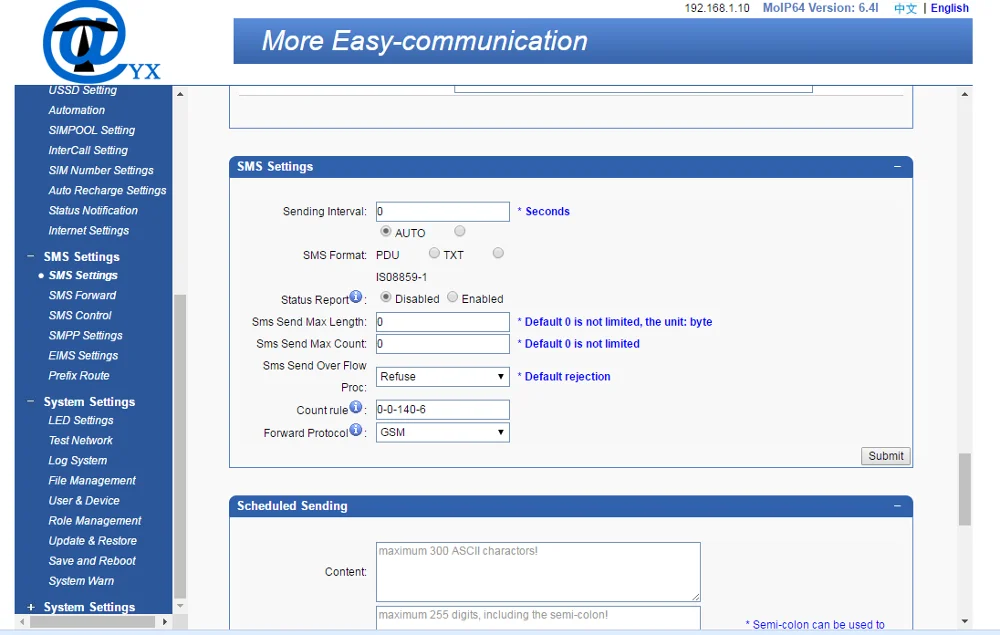Click the sidebar scroll up arrow
Image resolution: width=1000 pixels, height=635 pixels.
pyautogui.click(x=180, y=94)
